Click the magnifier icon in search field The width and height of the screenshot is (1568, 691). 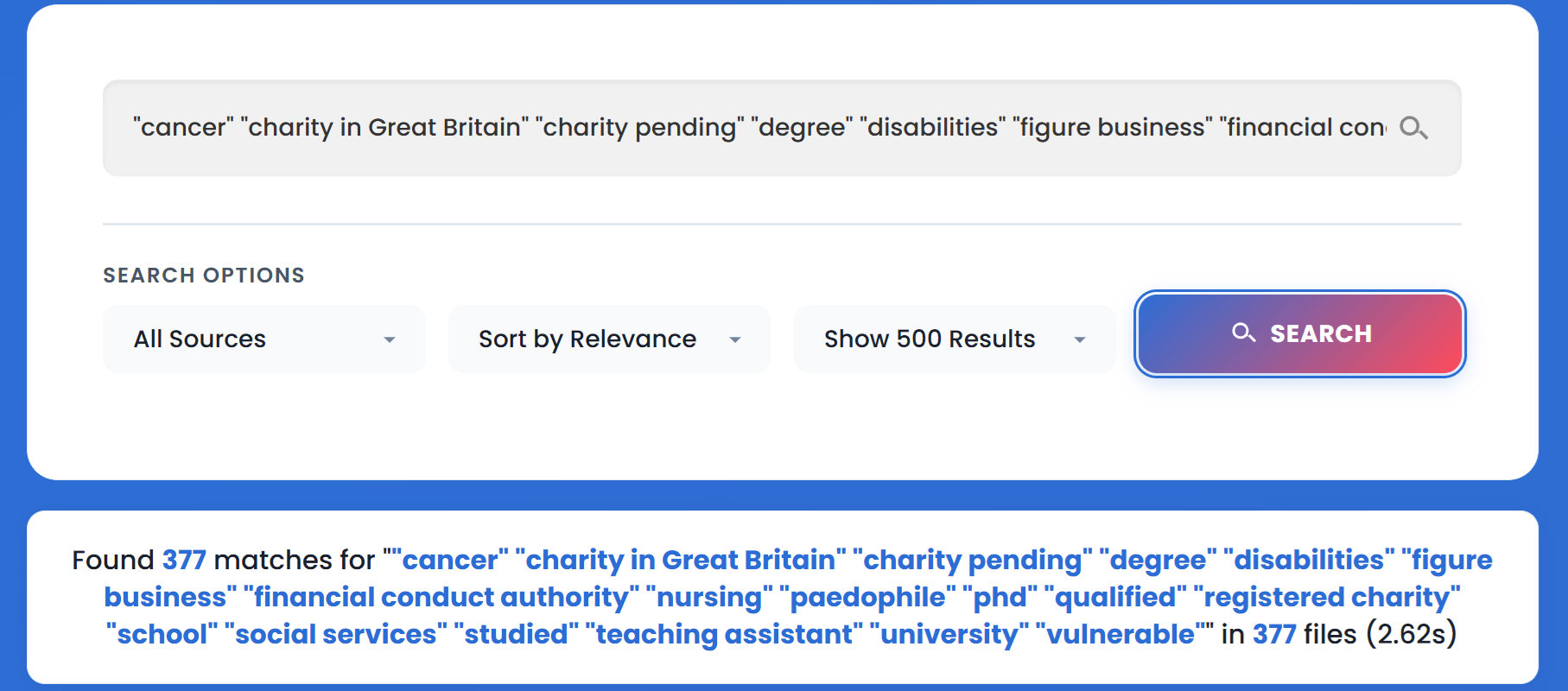1413,128
